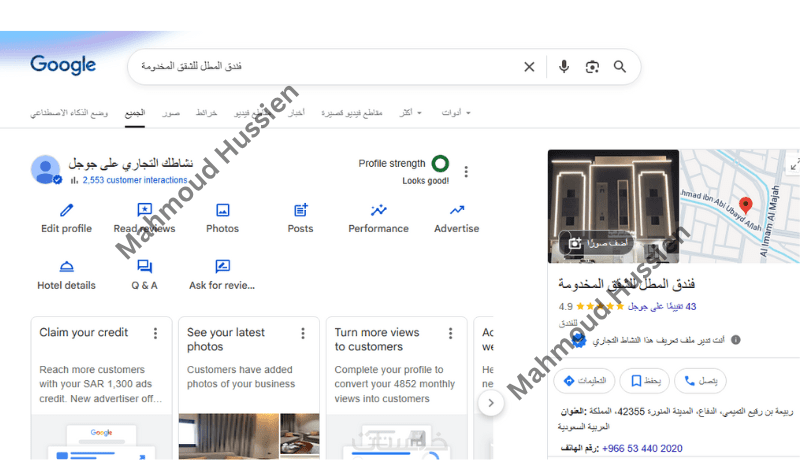Create new Posts
This screenshot has height=460, width=800.
301,218
